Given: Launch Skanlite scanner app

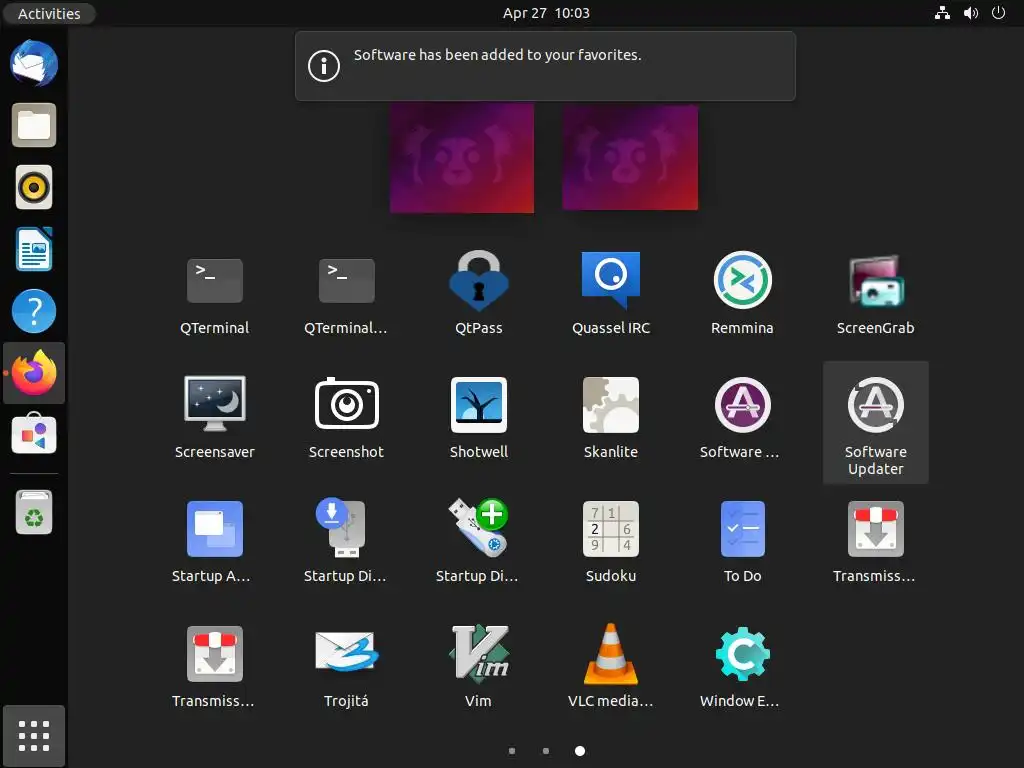Looking at the screenshot, I should click(x=611, y=418).
